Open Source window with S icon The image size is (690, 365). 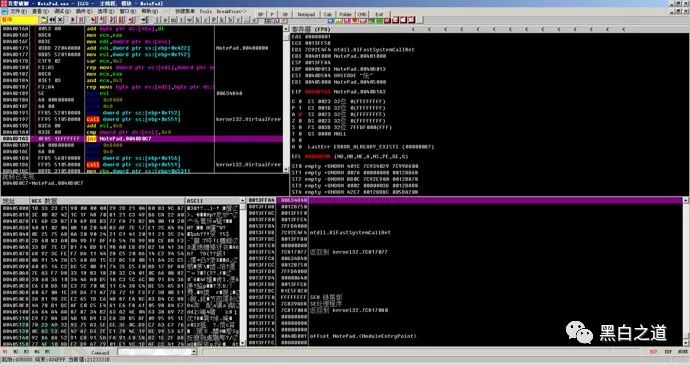tap(253, 20)
